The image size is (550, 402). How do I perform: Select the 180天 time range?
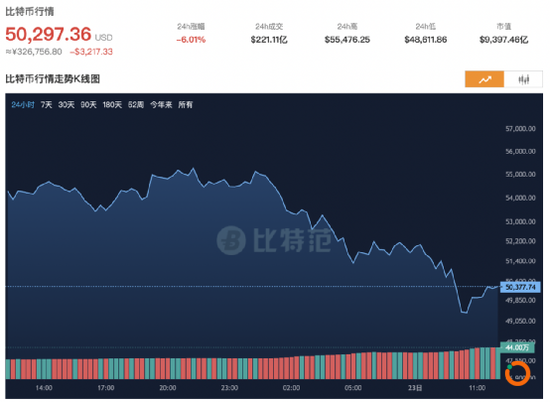coord(112,105)
